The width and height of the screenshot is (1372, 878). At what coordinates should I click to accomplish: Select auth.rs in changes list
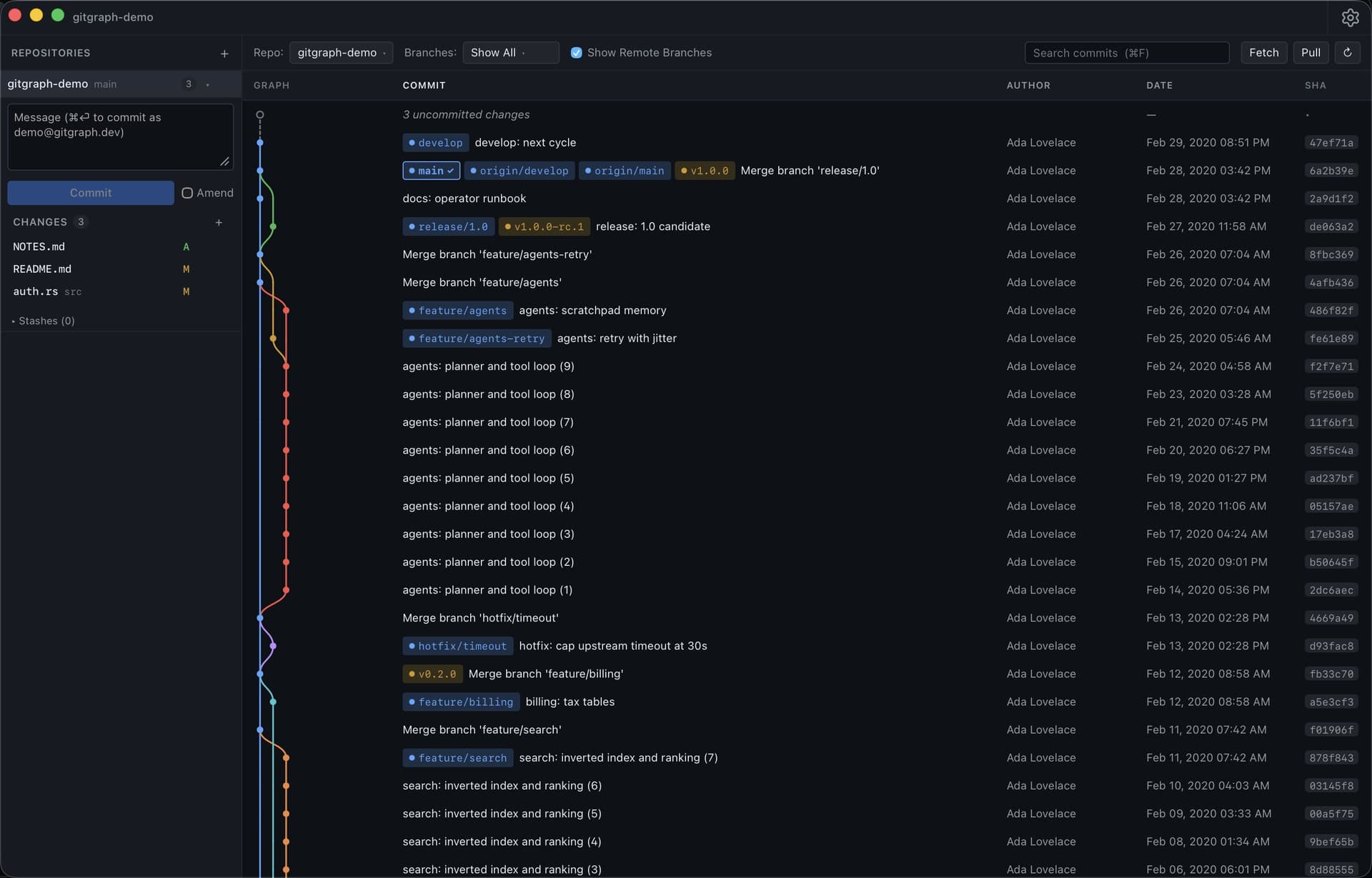[x=121, y=291]
